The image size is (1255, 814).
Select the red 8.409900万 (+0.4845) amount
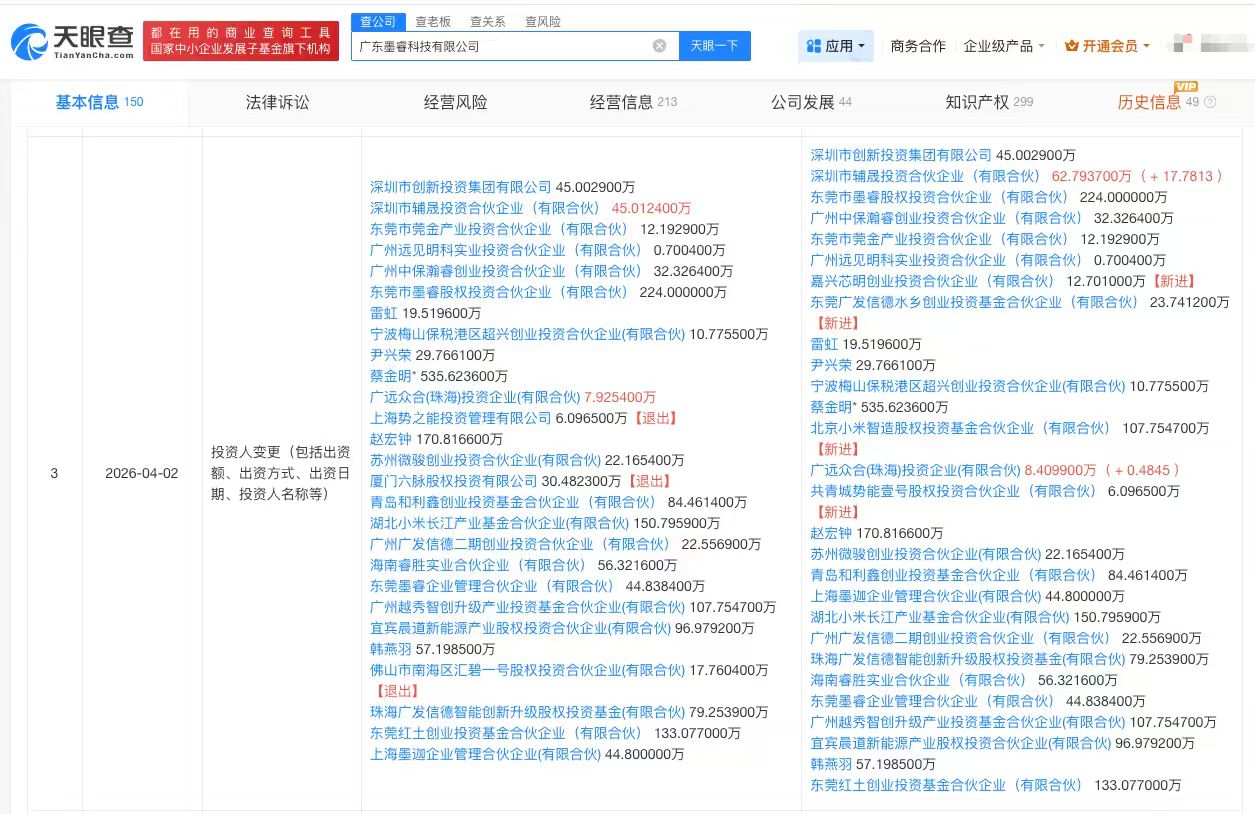pyautogui.click(x=1103, y=470)
